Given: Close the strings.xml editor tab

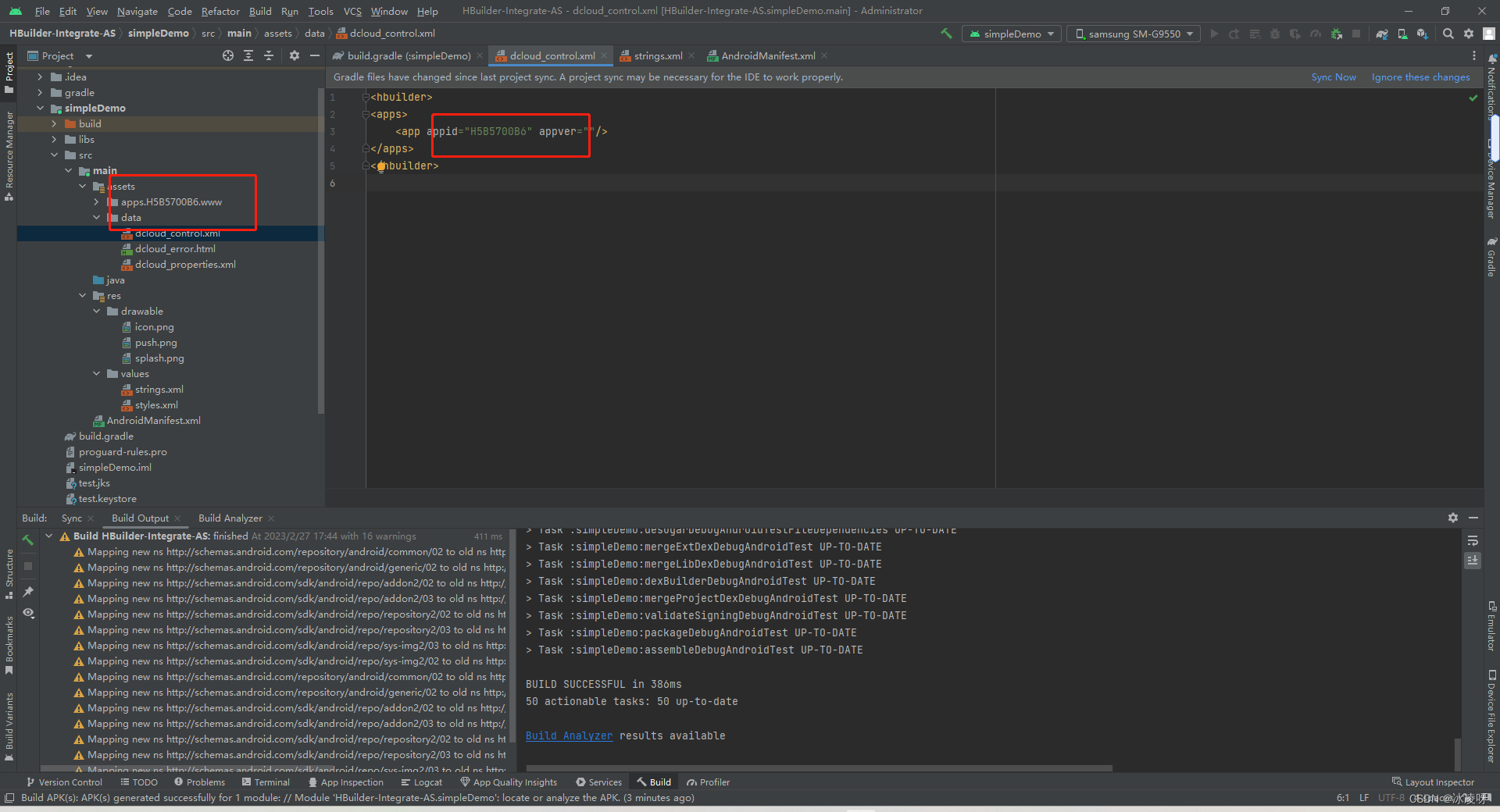Looking at the screenshot, I should pos(691,55).
